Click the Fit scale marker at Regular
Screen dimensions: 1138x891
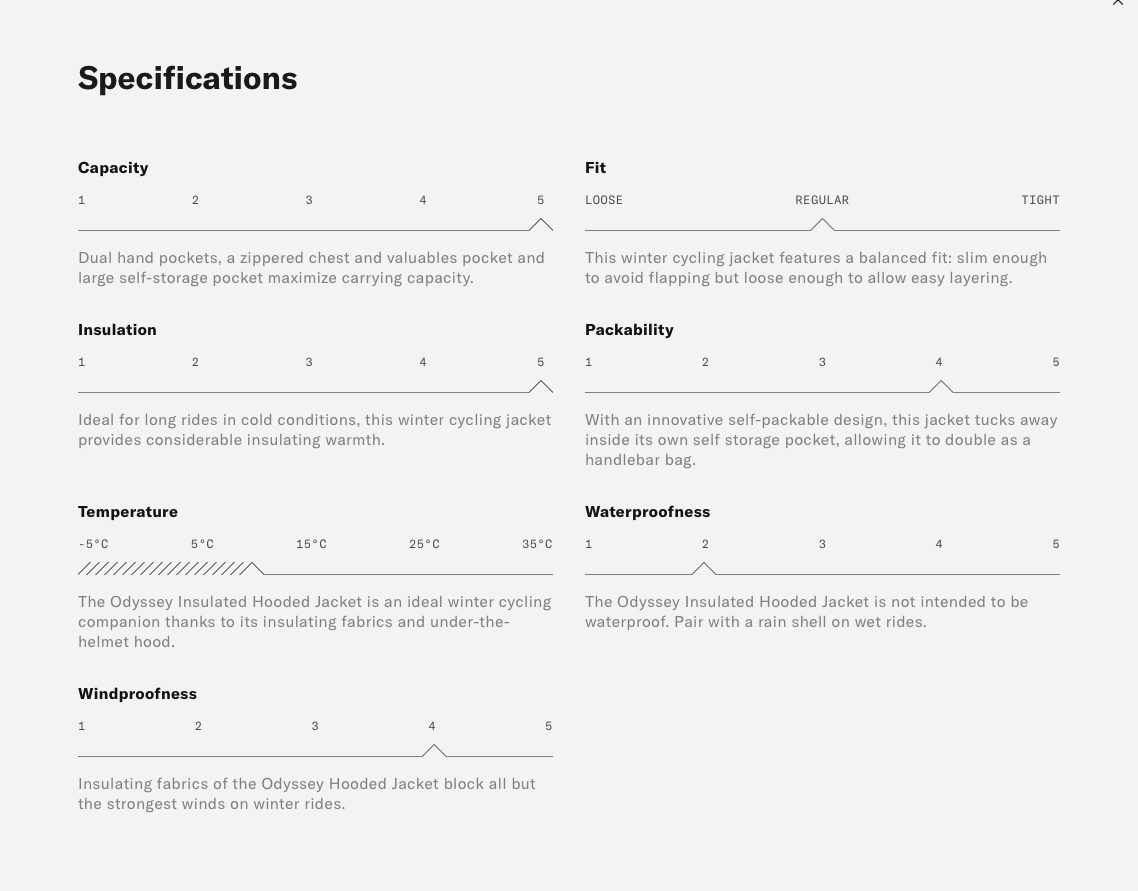click(822, 225)
